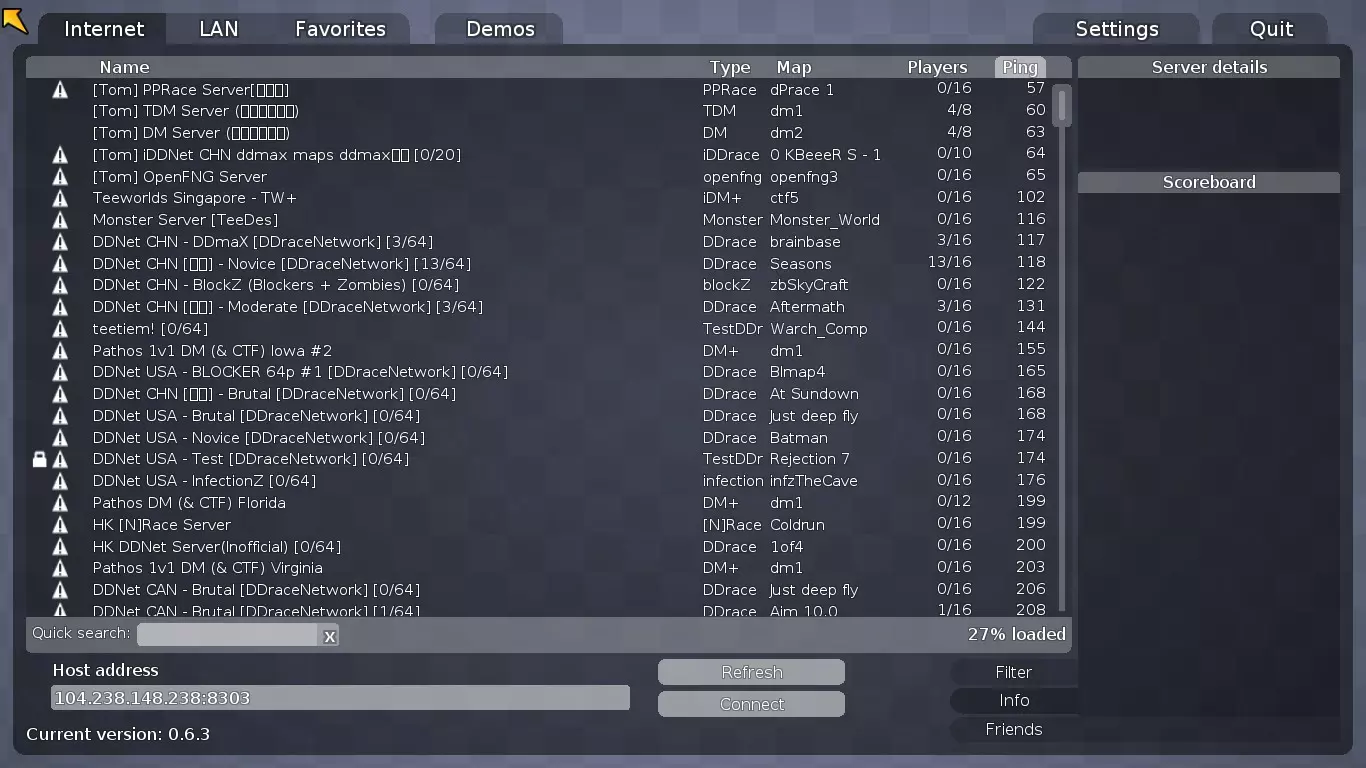Screen dimensions: 1366x768
Task: Switch to the Internet tab
Action: coord(104,29)
